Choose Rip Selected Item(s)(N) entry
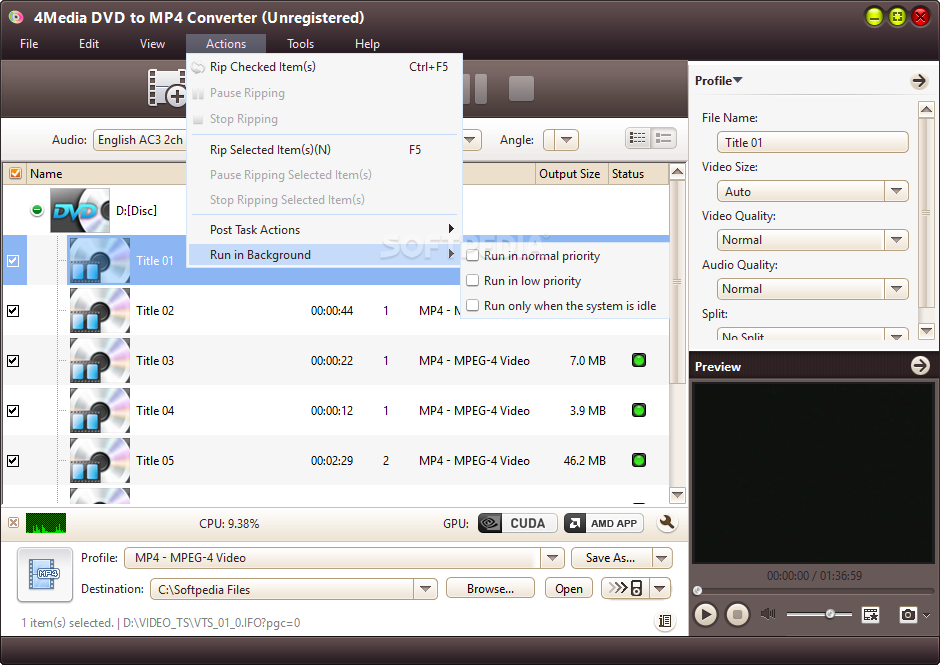The image size is (940, 665). [324, 149]
